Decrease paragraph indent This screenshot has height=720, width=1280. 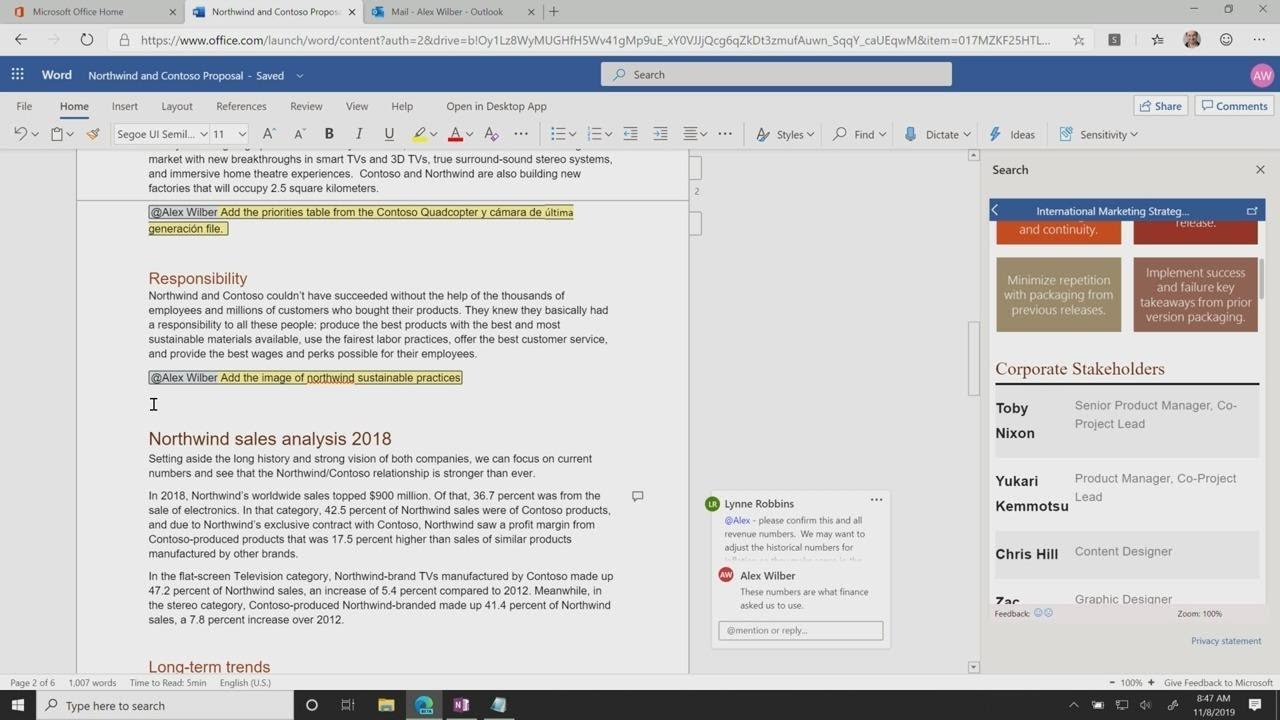(630, 134)
